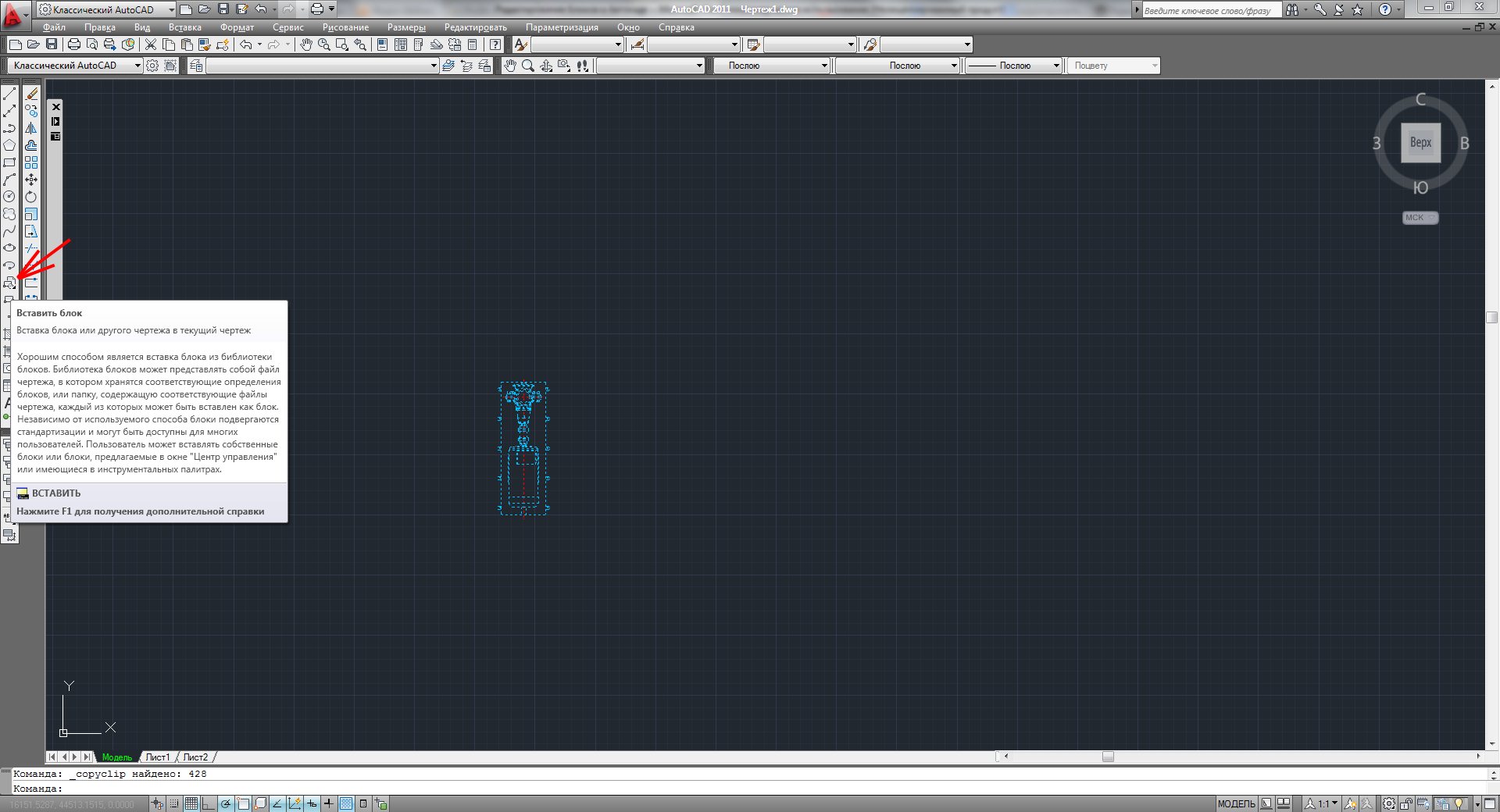Close the side palette with X button
Viewport: 1500px width, 812px height.
tap(55, 106)
